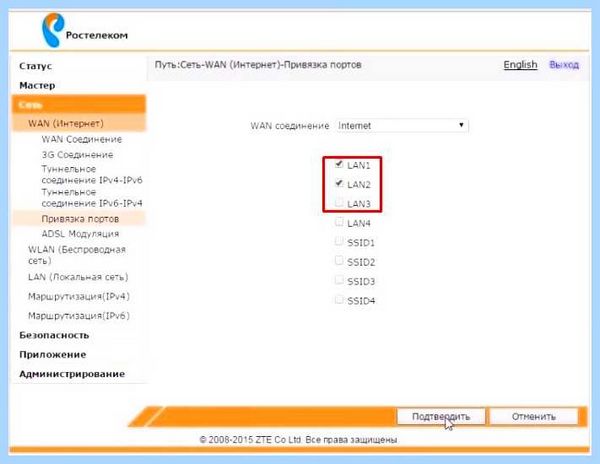Screen dimensions: 600x464
Task: Select the SSID4 checkbox
Action: [x=339, y=300]
